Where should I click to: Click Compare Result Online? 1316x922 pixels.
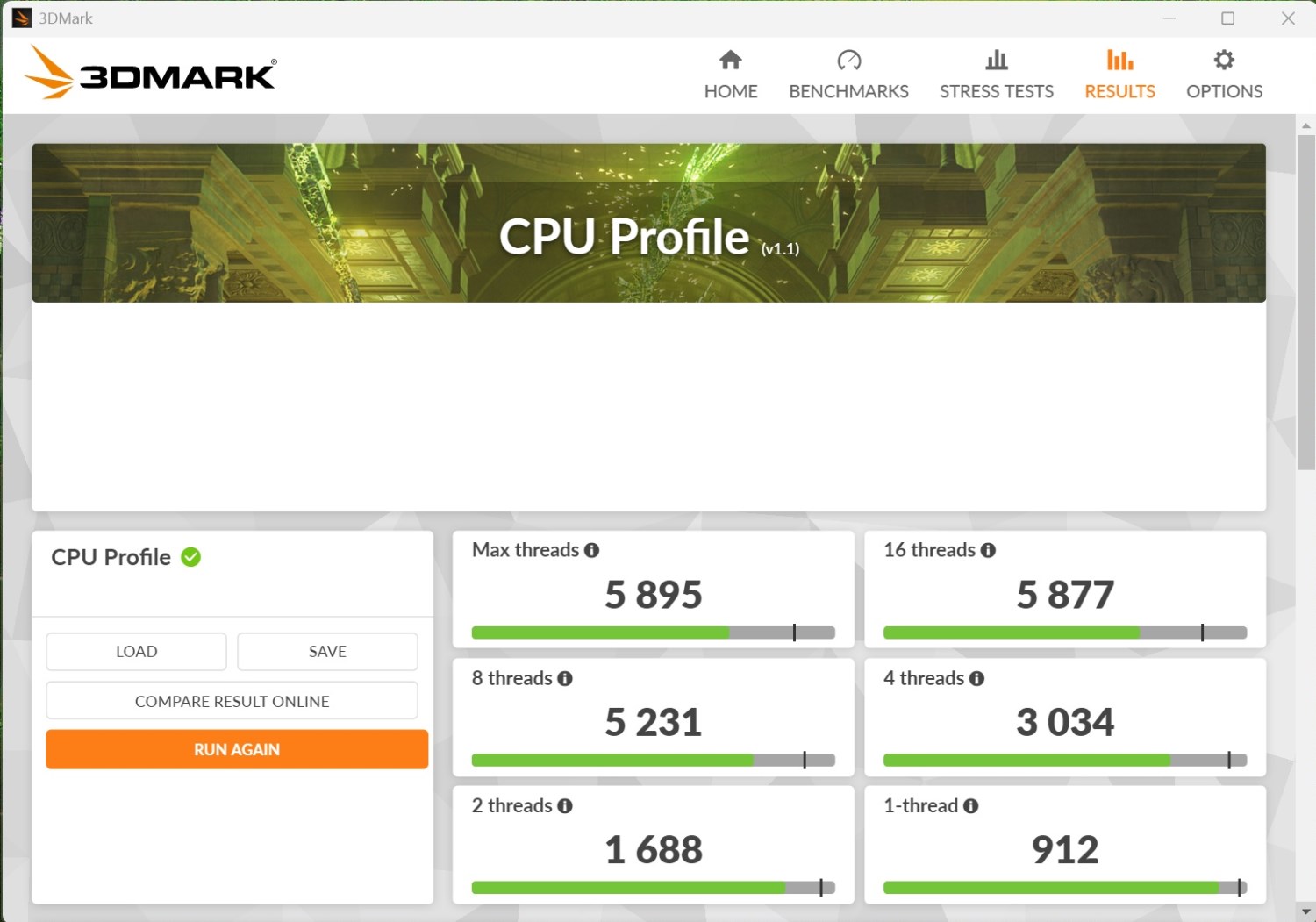232,701
